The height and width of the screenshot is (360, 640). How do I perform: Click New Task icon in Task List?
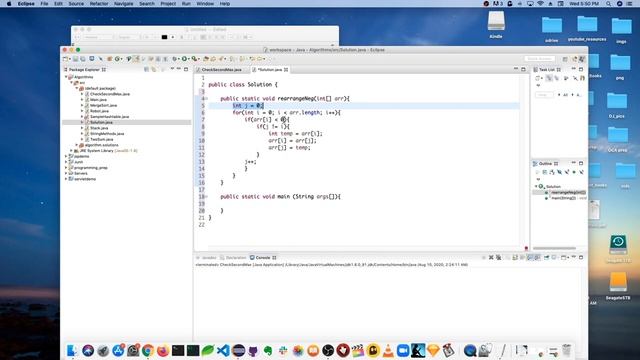coord(539,78)
